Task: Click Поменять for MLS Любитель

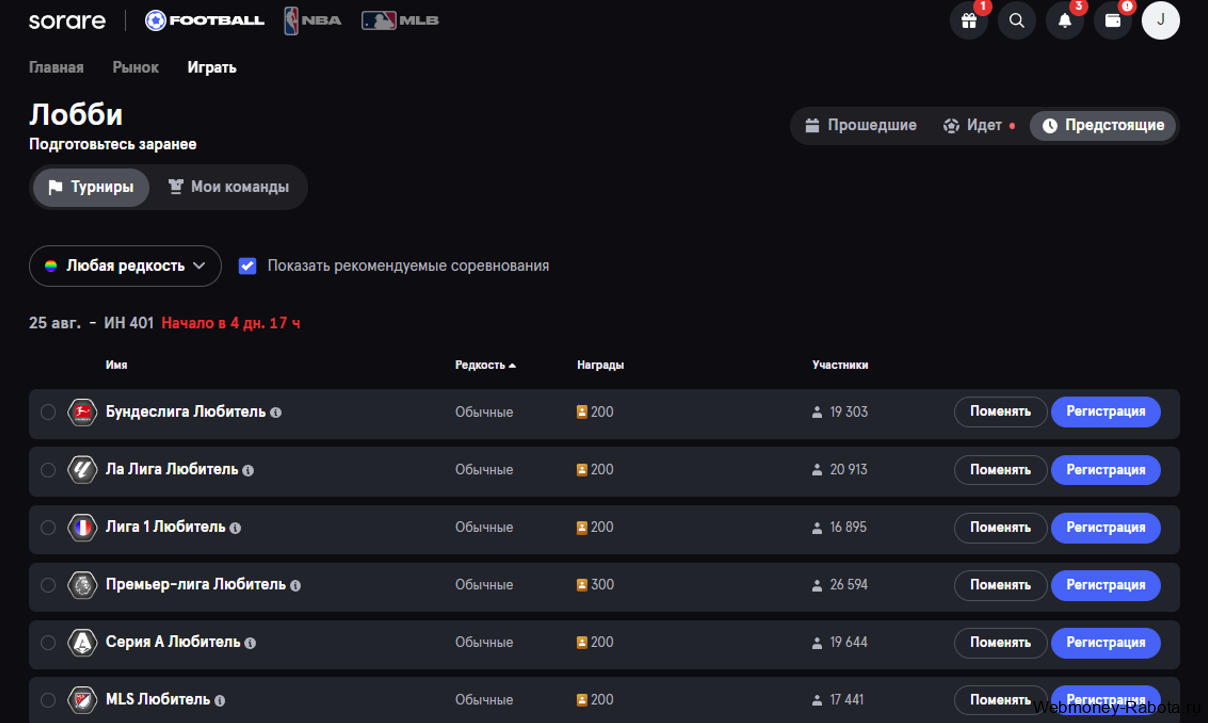Action: pyautogui.click(x=1000, y=700)
